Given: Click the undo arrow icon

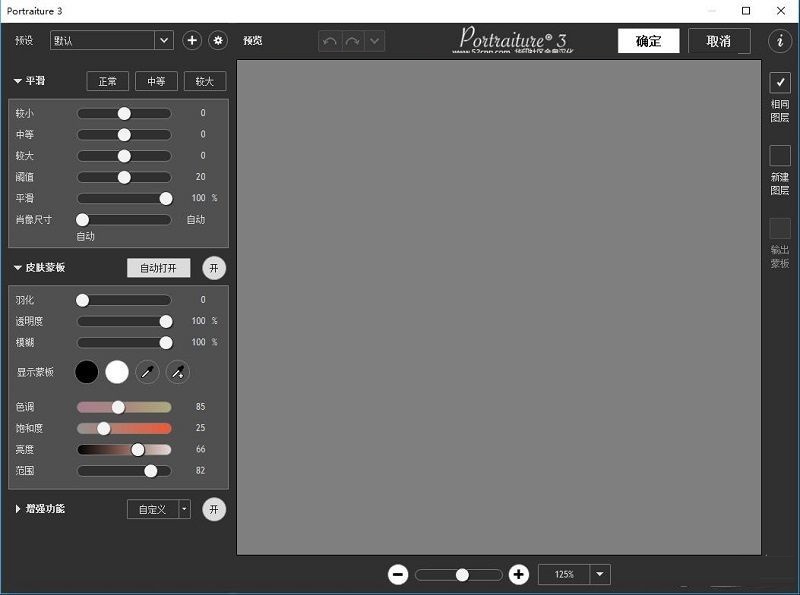Looking at the screenshot, I should point(330,41).
